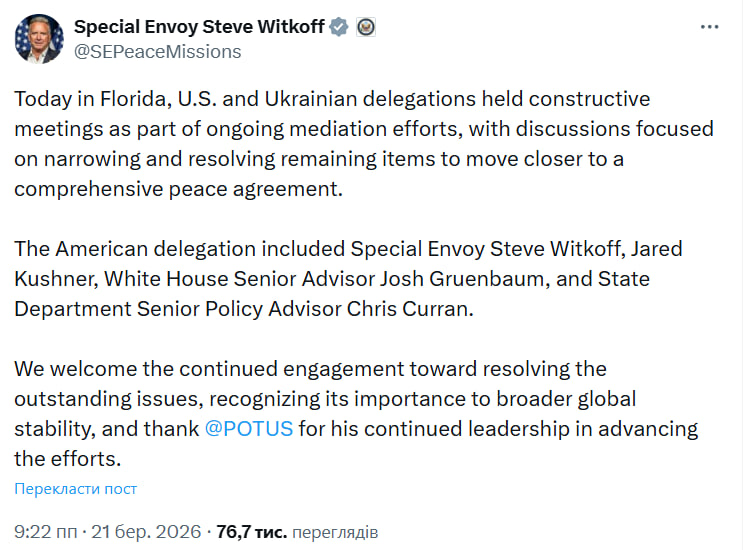Click the closing words the efforts
The height and width of the screenshot is (550, 745).
(67, 459)
